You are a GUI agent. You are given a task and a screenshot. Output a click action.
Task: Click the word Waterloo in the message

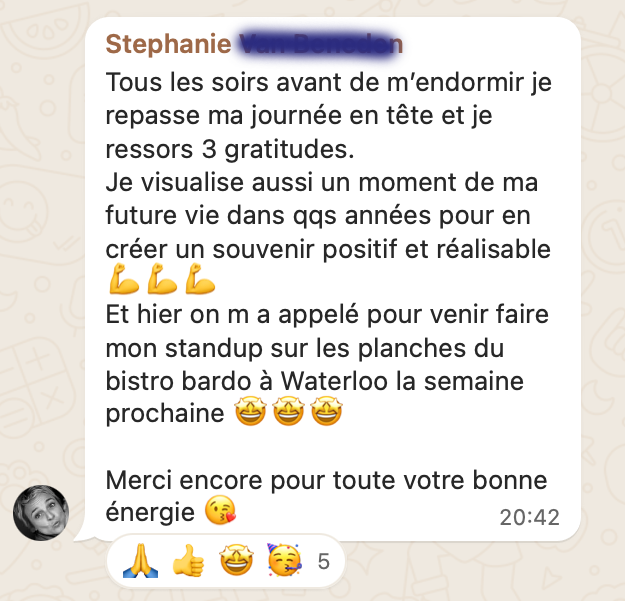pyautogui.click(x=334, y=381)
